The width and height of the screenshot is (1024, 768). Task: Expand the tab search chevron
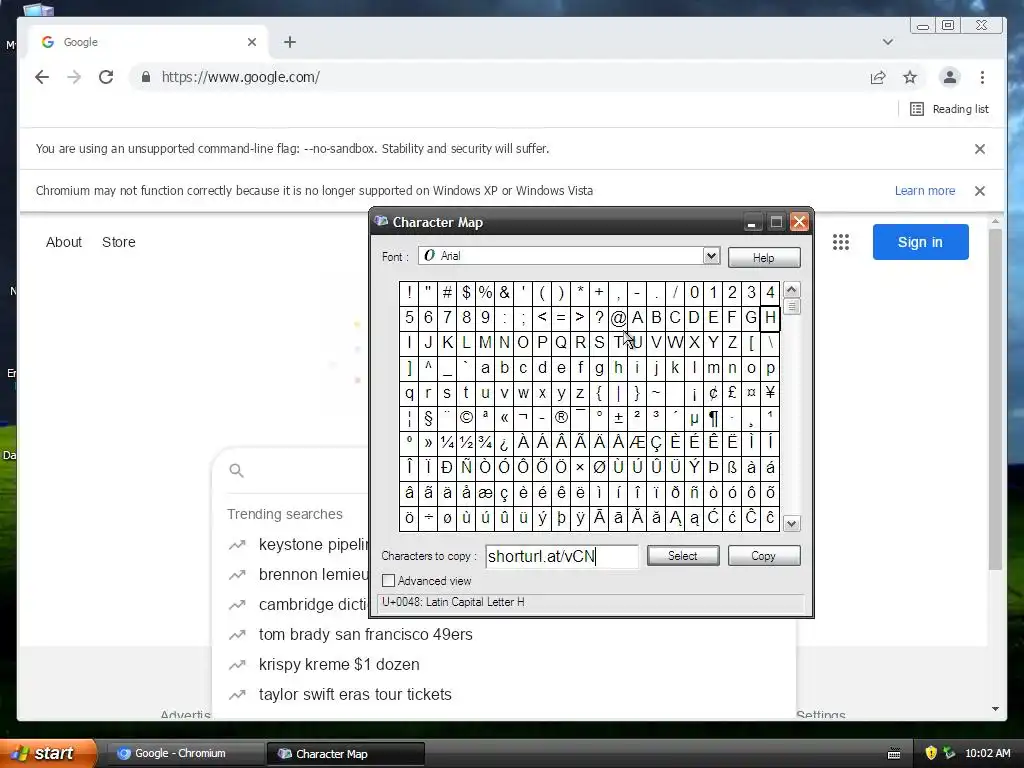coord(888,42)
